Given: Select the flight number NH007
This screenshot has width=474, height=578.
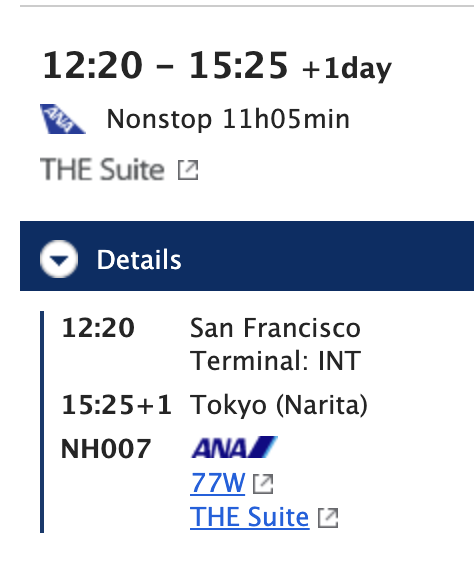Looking at the screenshot, I should coord(106,449).
